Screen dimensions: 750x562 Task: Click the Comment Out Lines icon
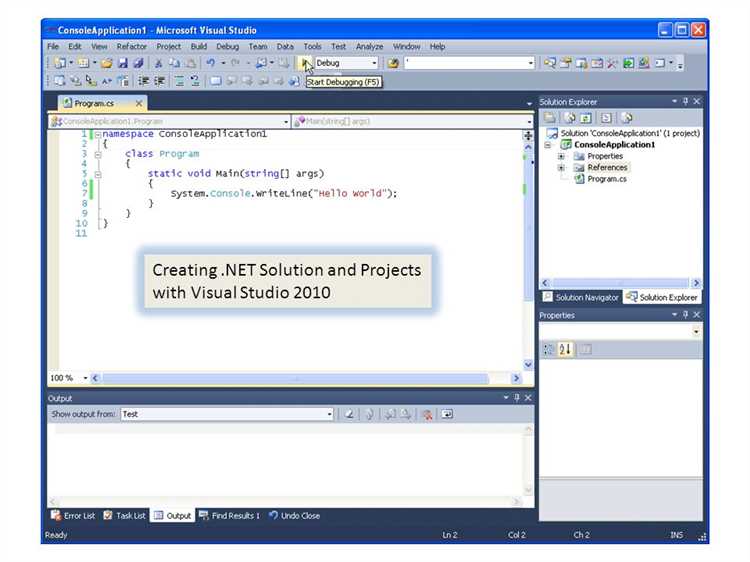click(x=179, y=81)
